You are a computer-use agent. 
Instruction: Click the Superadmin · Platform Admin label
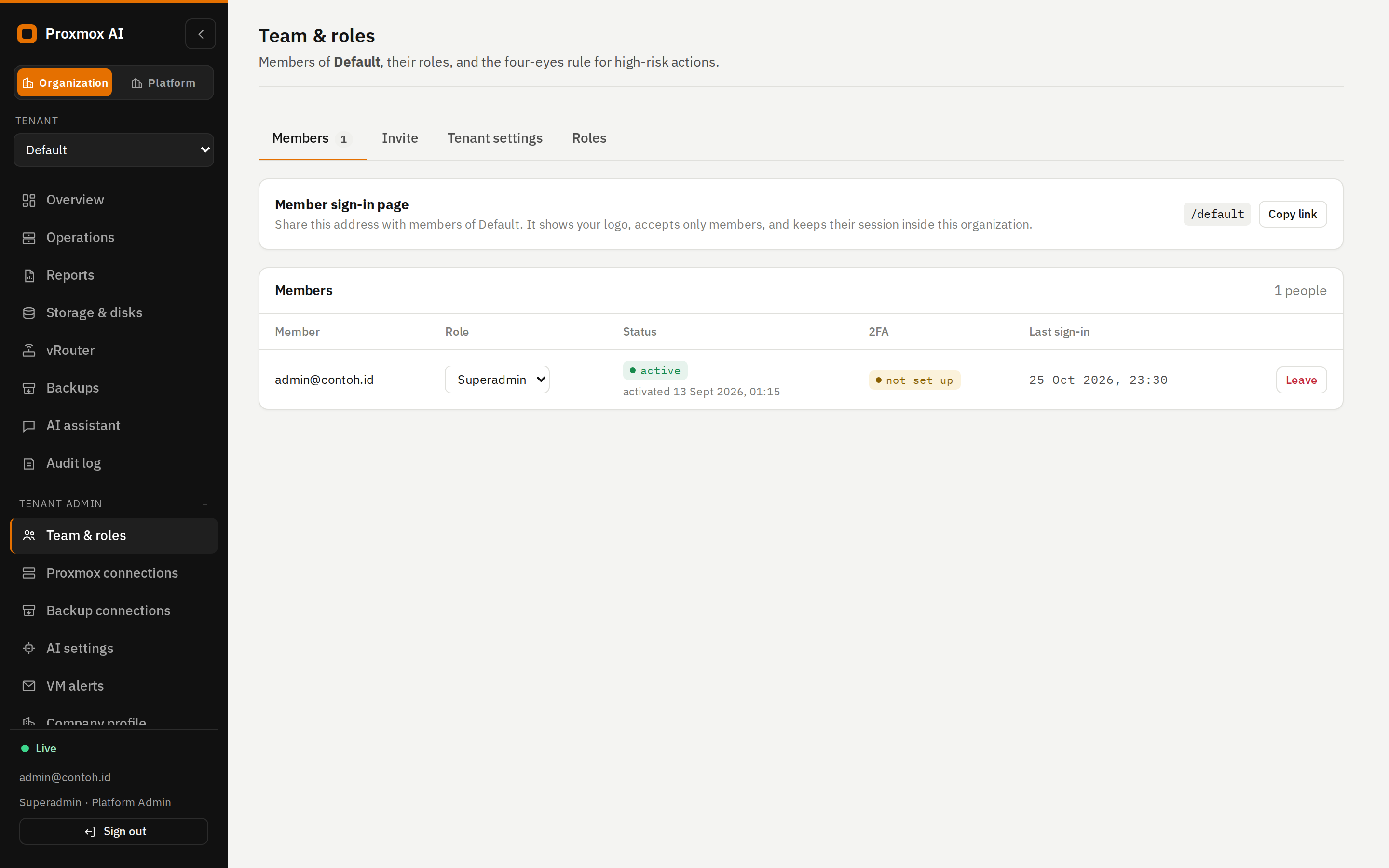pyautogui.click(x=95, y=802)
